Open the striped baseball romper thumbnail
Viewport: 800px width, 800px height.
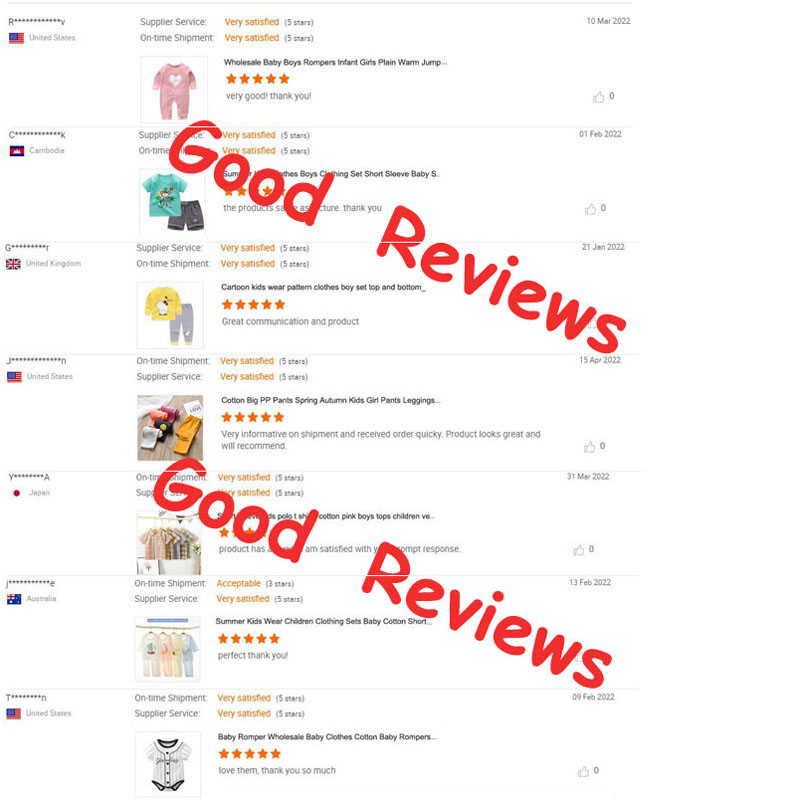coord(168,764)
